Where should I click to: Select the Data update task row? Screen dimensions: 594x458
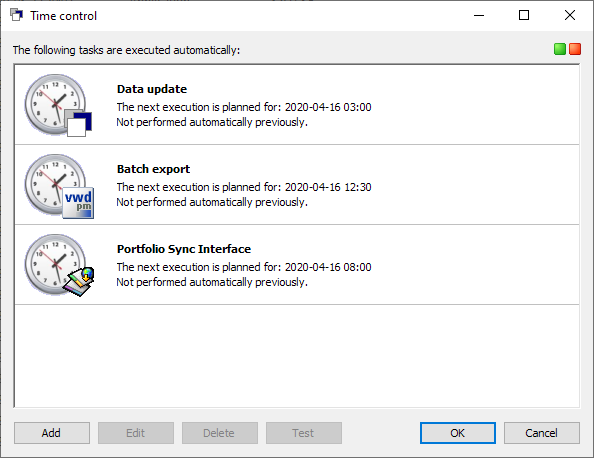(x=297, y=105)
